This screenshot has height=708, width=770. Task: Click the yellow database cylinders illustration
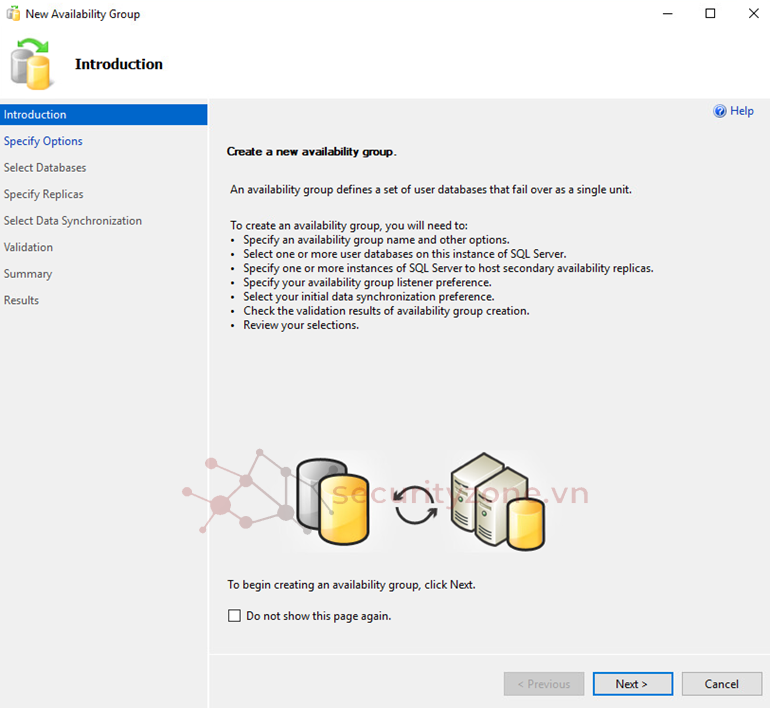tap(327, 504)
